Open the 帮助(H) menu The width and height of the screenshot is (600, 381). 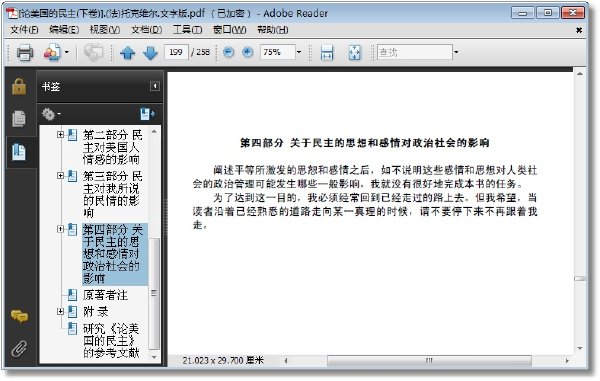[x=272, y=30]
